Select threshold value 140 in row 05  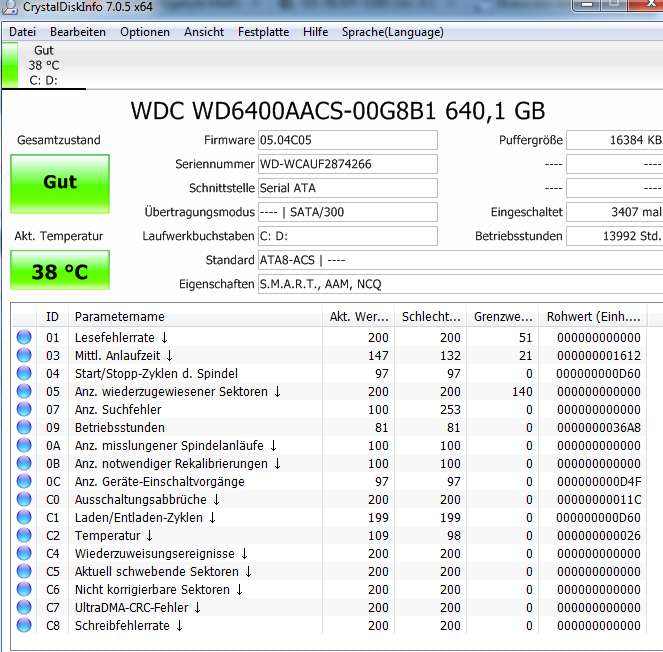(522, 392)
